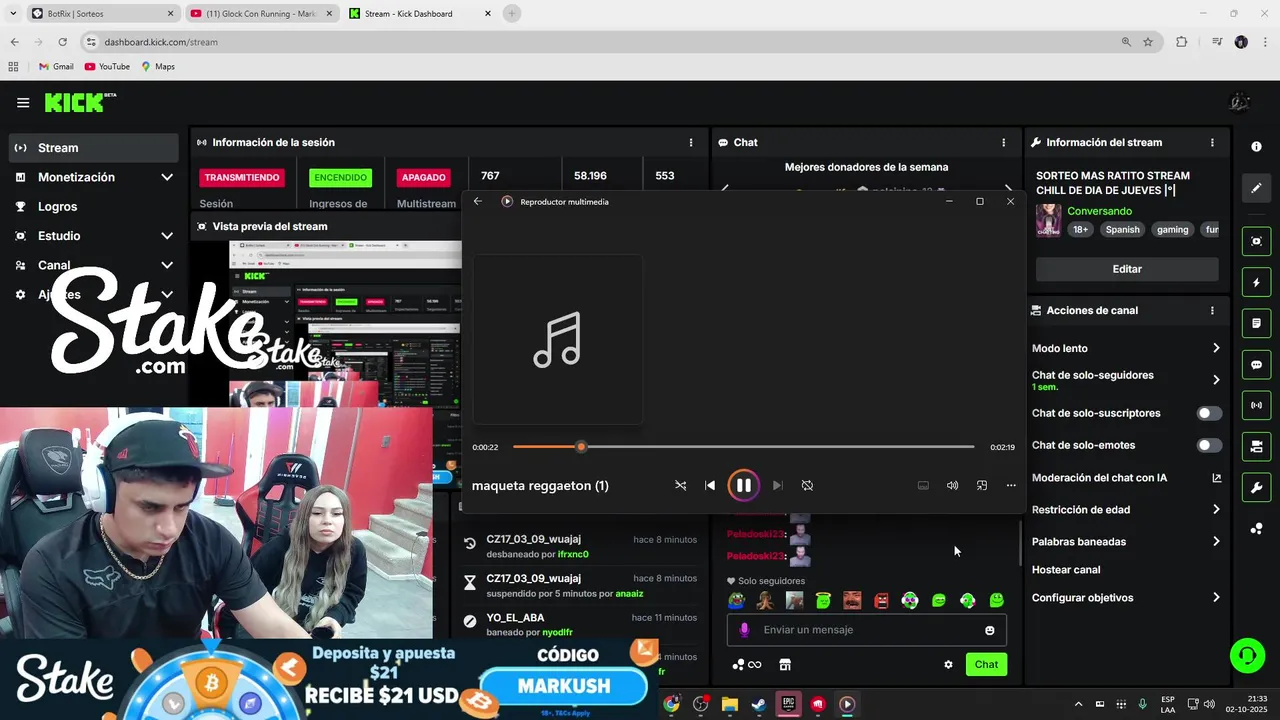Image resolution: width=1280 pixels, height=720 pixels.
Task: Pause playback in the media player
Action: [x=743, y=485]
